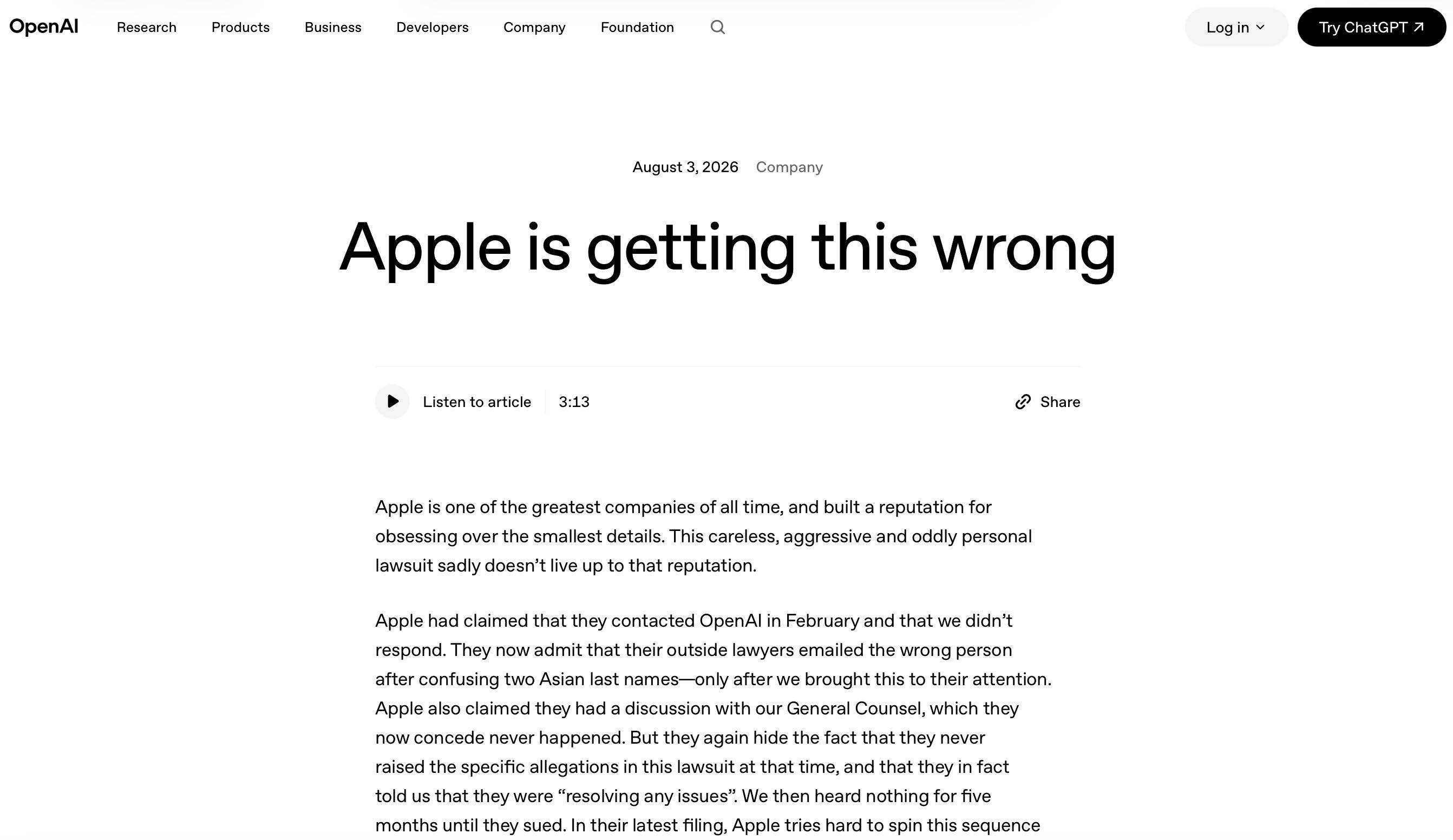Open the Company category link under date

[x=789, y=167]
